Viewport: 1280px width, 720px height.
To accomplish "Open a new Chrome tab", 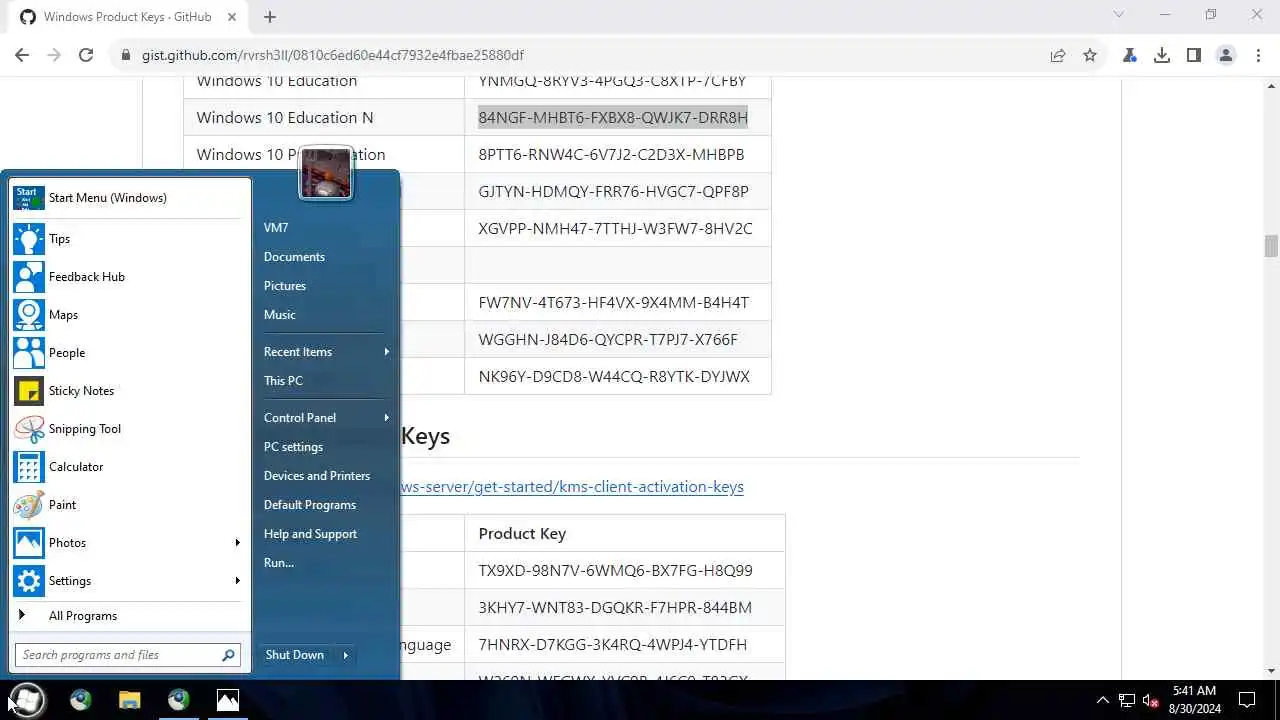I will [x=270, y=16].
